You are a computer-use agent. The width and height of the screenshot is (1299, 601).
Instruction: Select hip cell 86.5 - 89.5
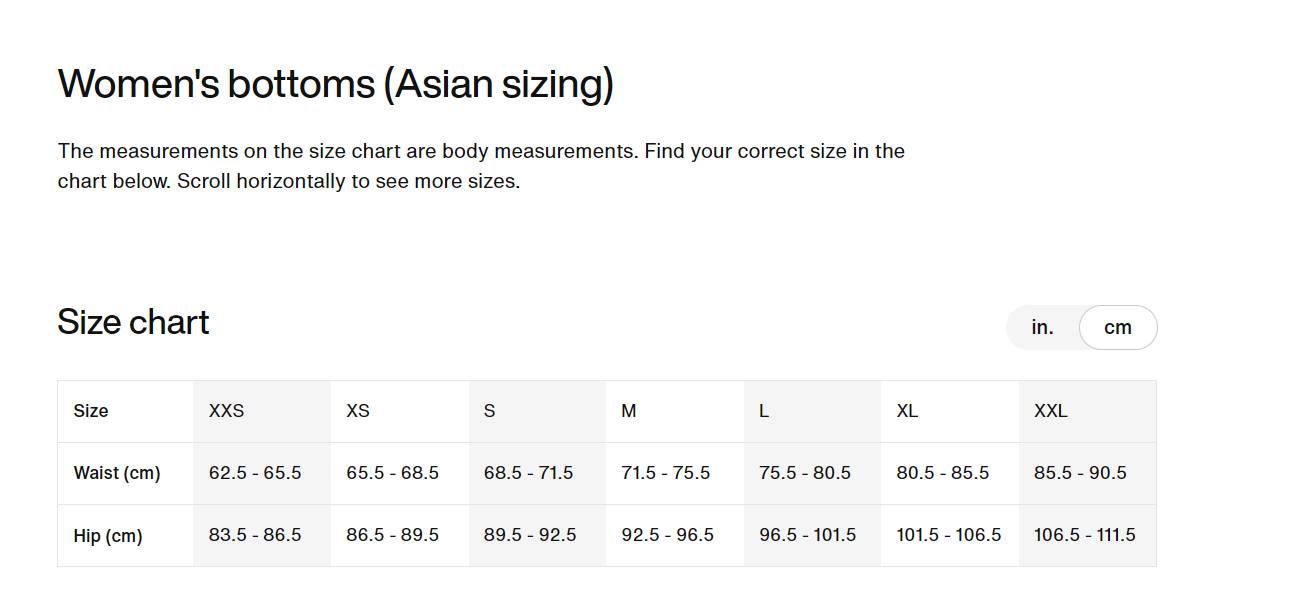393,535
